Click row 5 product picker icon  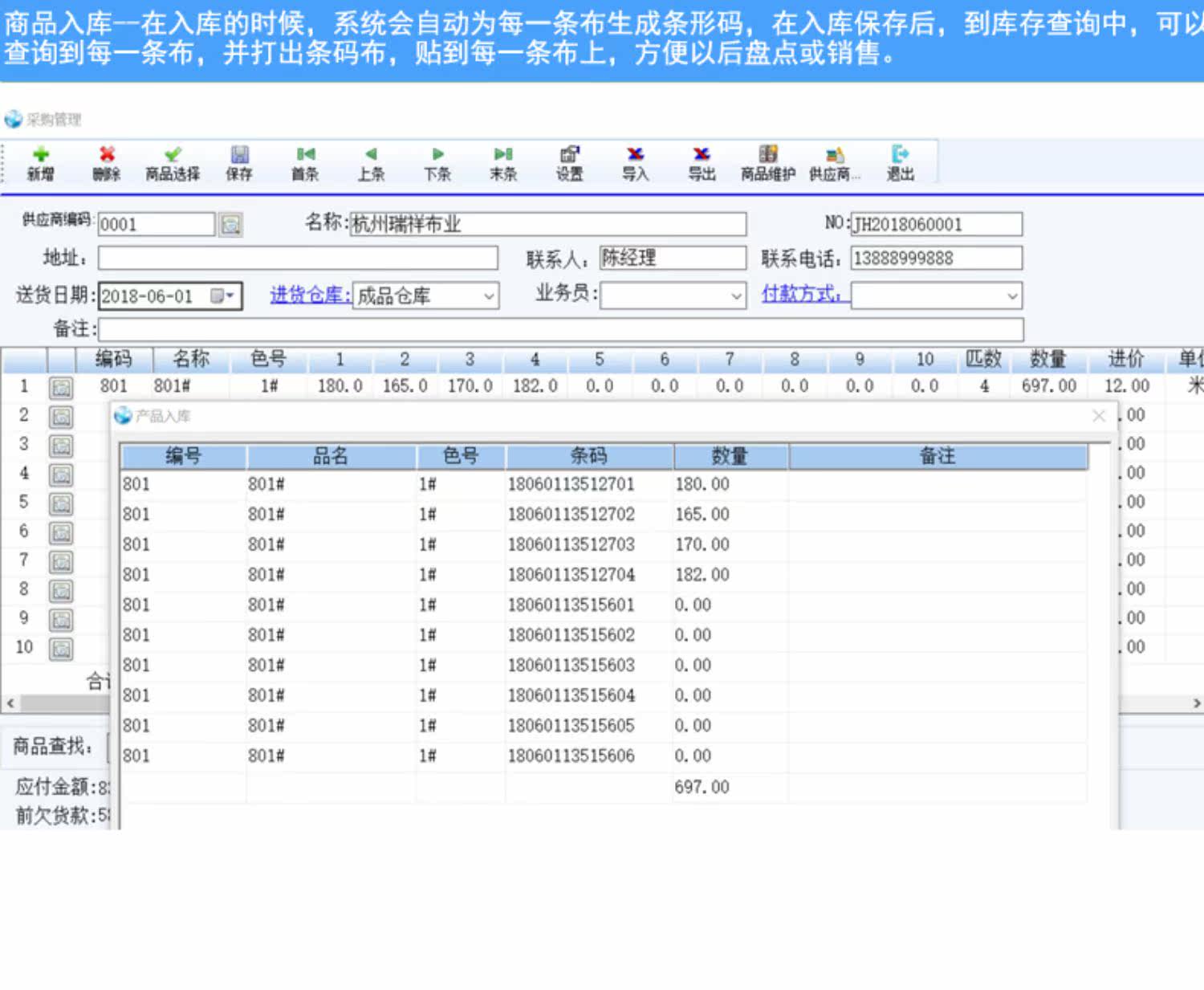click(x=61, y=503)
